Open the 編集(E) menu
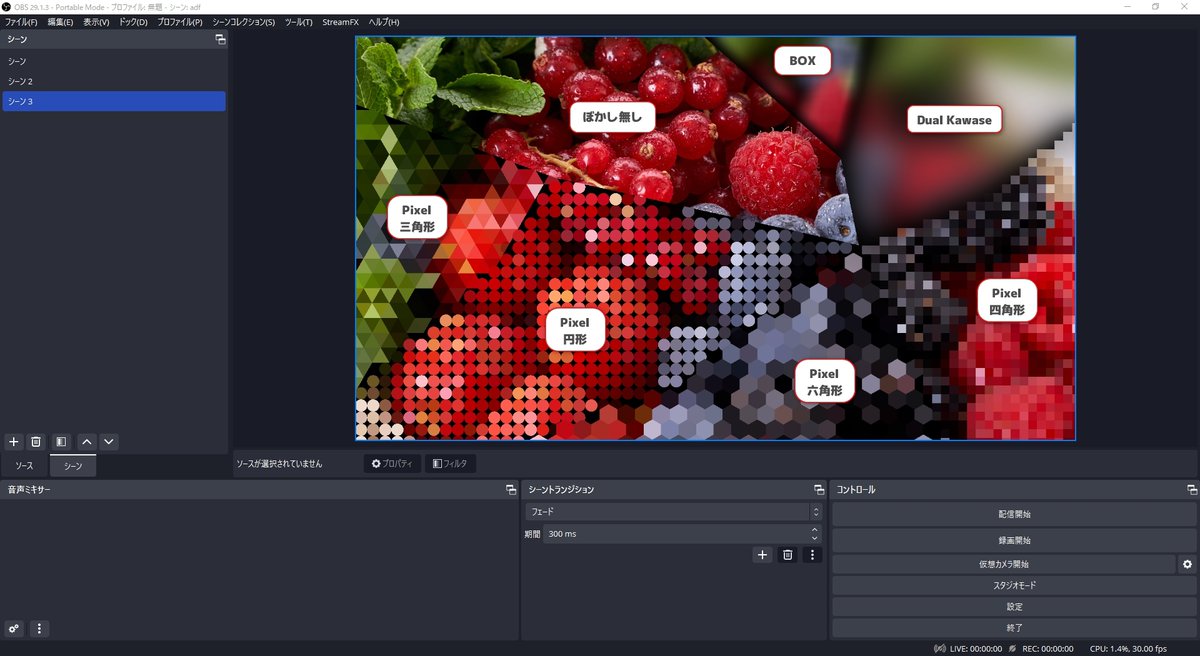This screenshot has width=1200, height=656. coord(60,22)
